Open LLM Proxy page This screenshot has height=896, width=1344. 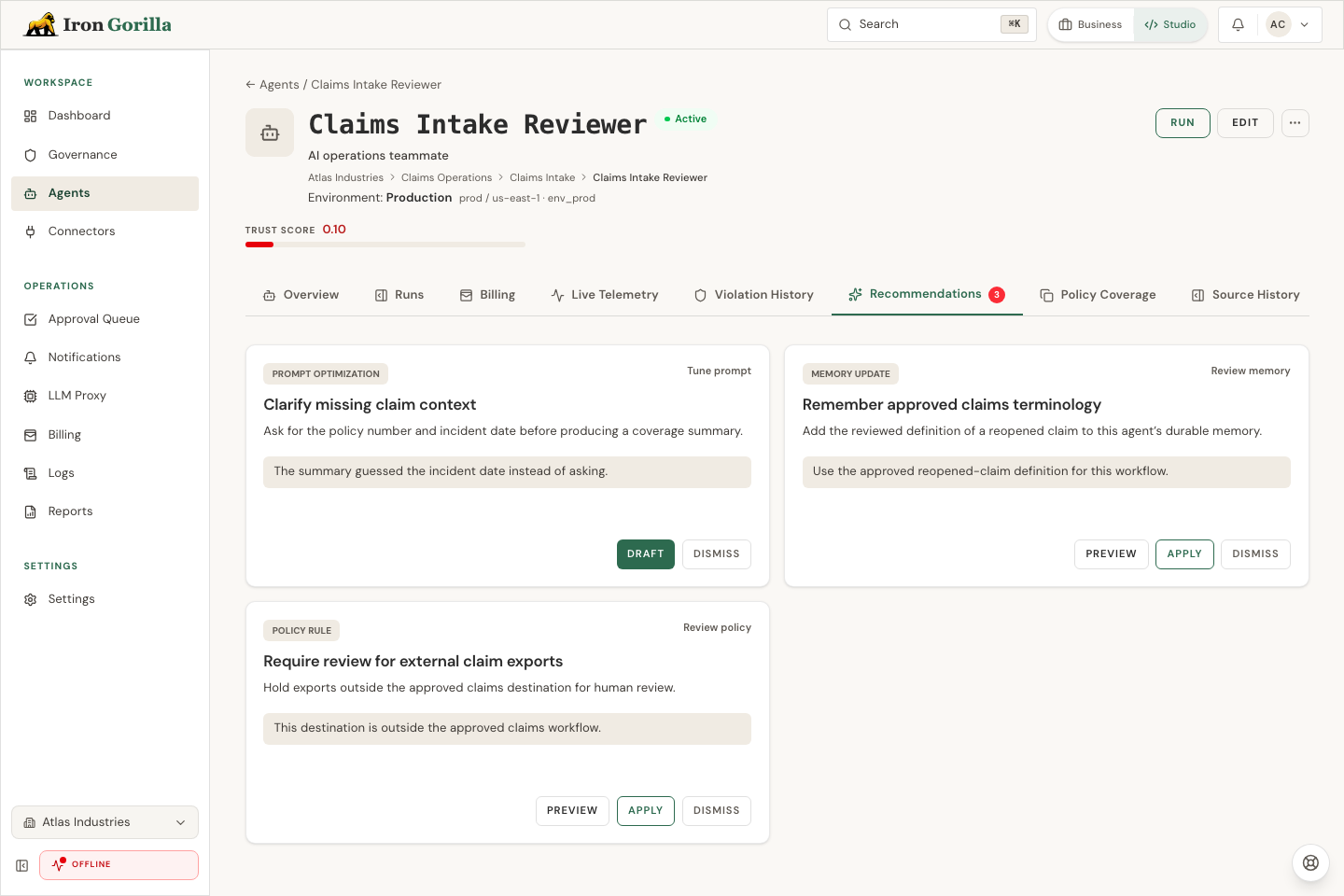point(105,396)
